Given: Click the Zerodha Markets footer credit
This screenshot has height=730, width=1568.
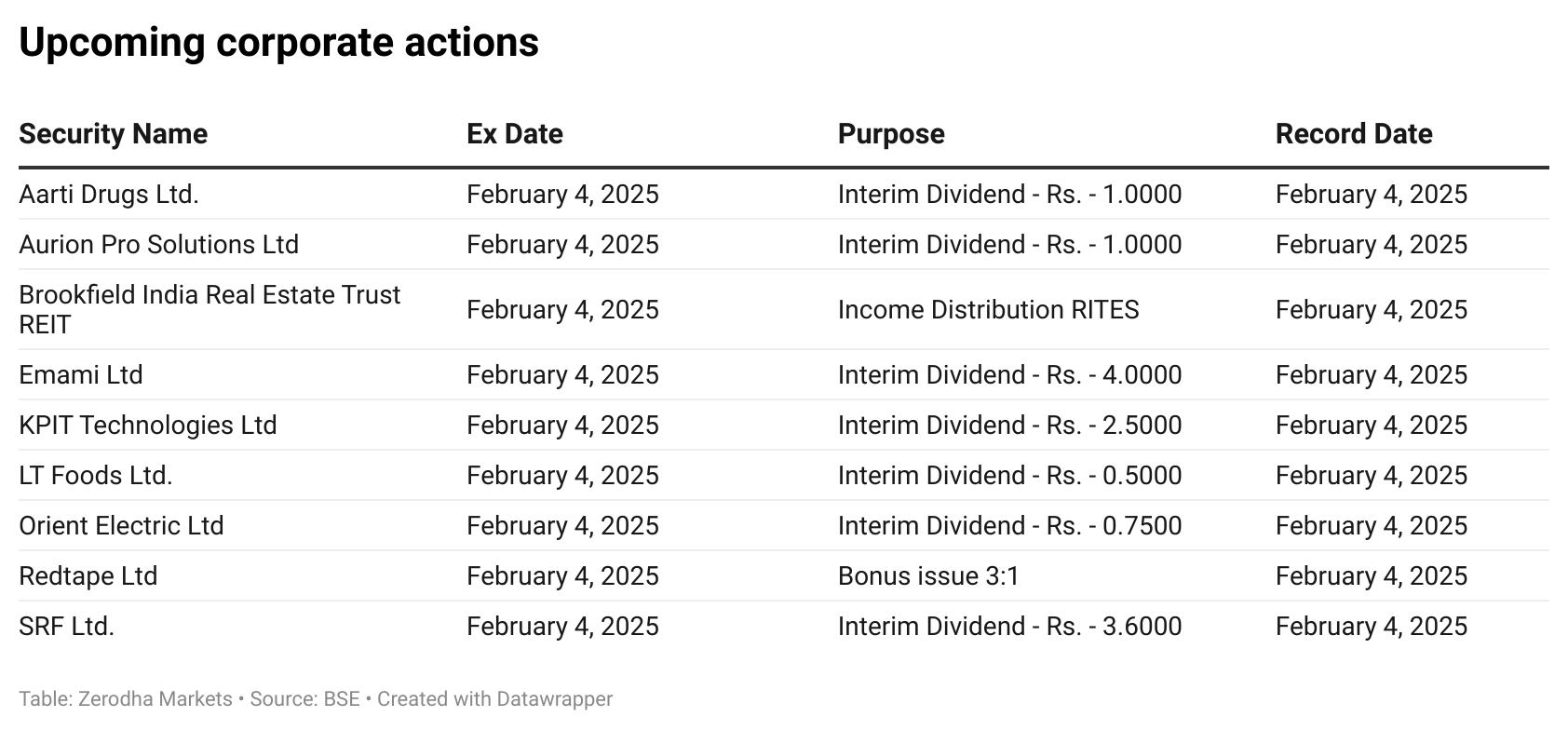Looking at the screenshot, I should 155,699.
